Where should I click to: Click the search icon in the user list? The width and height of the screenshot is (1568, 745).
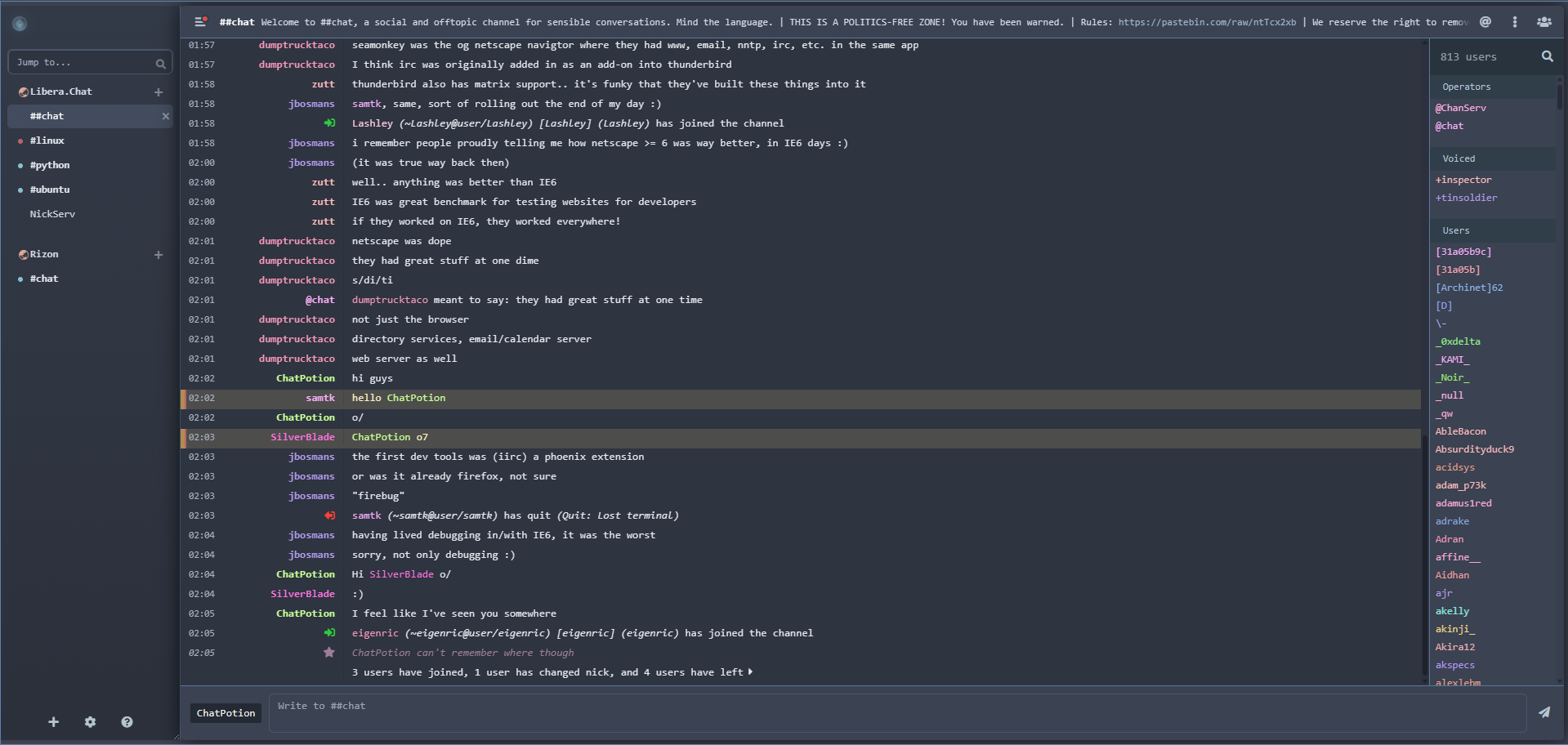coord(1547,56)
